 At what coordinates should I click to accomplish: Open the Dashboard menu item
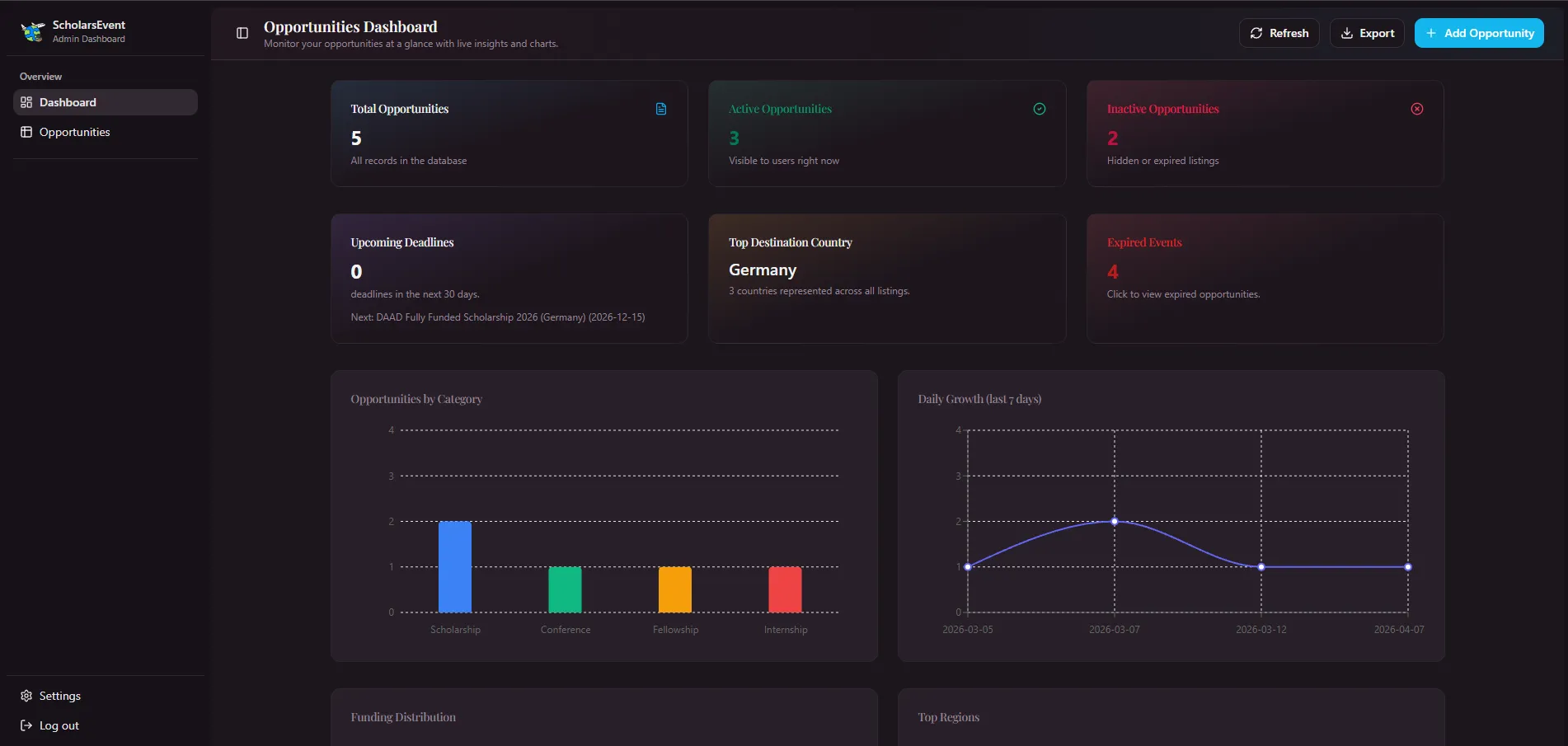pyautogui.click(x=106, y=102)
